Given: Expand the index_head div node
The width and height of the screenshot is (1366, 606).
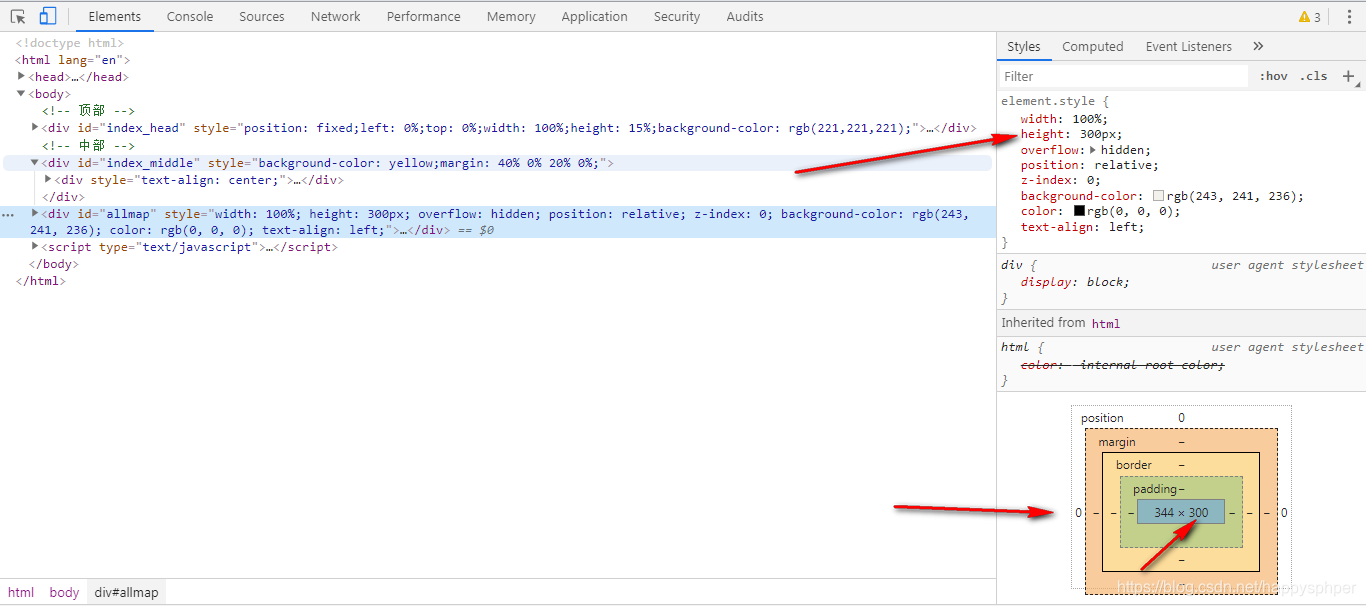Looking at the screenshot, I should pos(35,127).
